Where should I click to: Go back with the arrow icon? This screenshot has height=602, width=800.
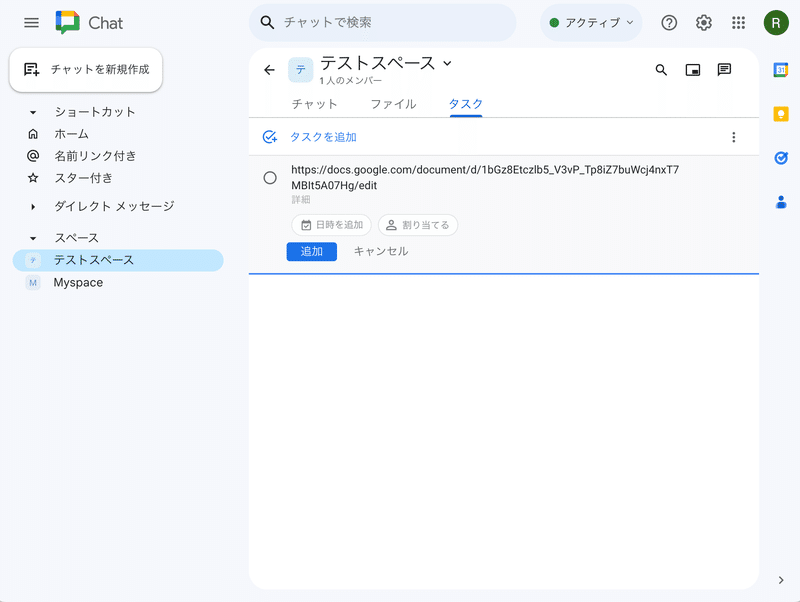coord(269,70)
